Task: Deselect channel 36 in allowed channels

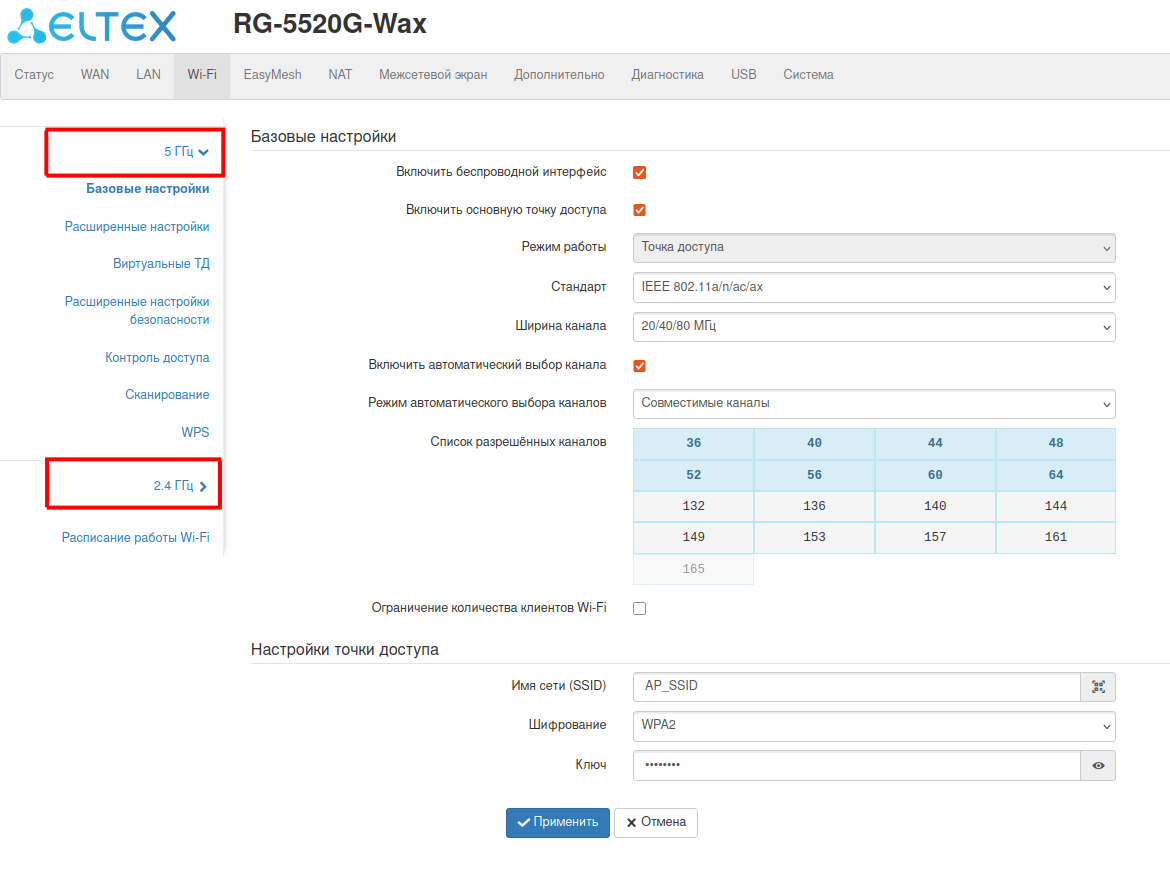Action: click(693, 443)
